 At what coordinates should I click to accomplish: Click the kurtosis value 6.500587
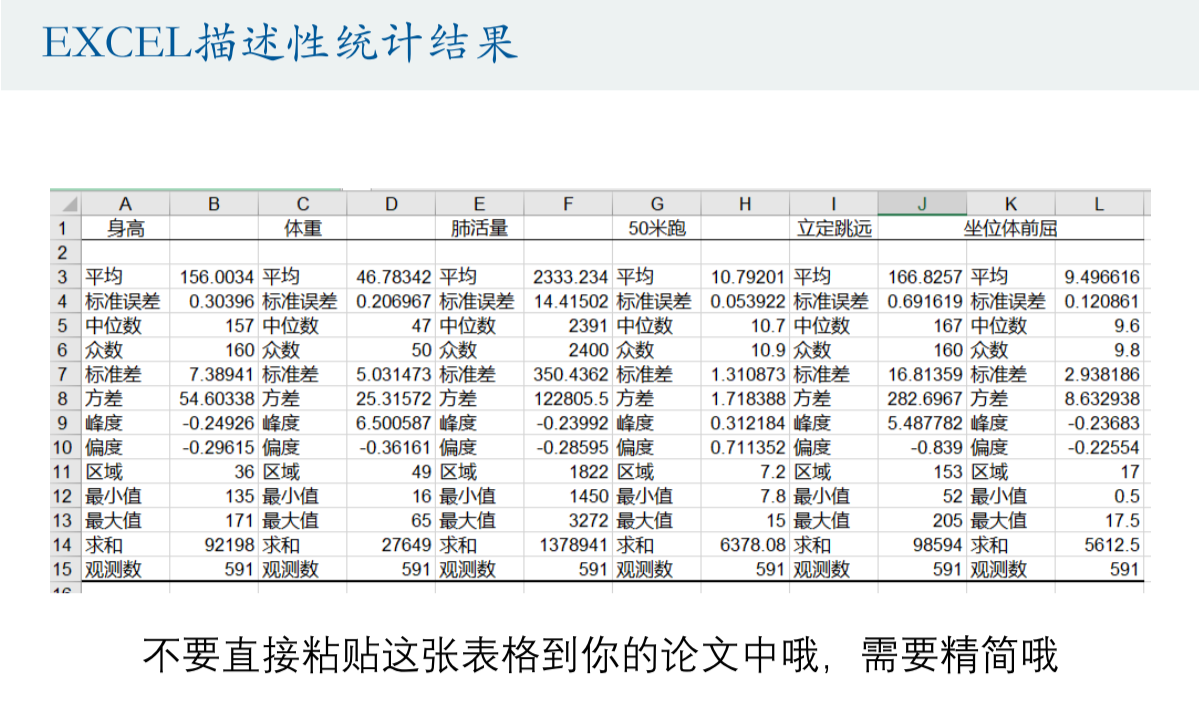pyautogui.click(x=394, y=423)
